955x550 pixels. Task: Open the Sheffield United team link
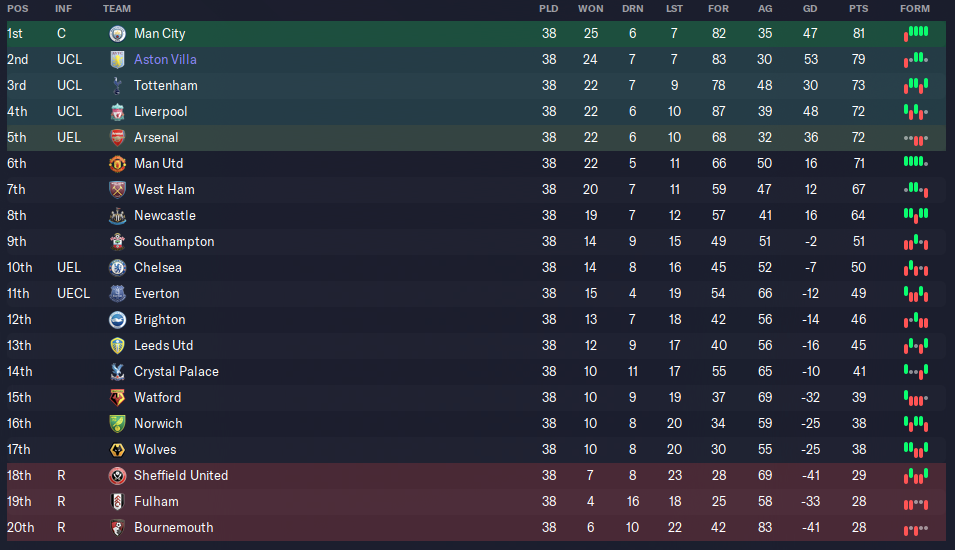(x=181, y=475)
